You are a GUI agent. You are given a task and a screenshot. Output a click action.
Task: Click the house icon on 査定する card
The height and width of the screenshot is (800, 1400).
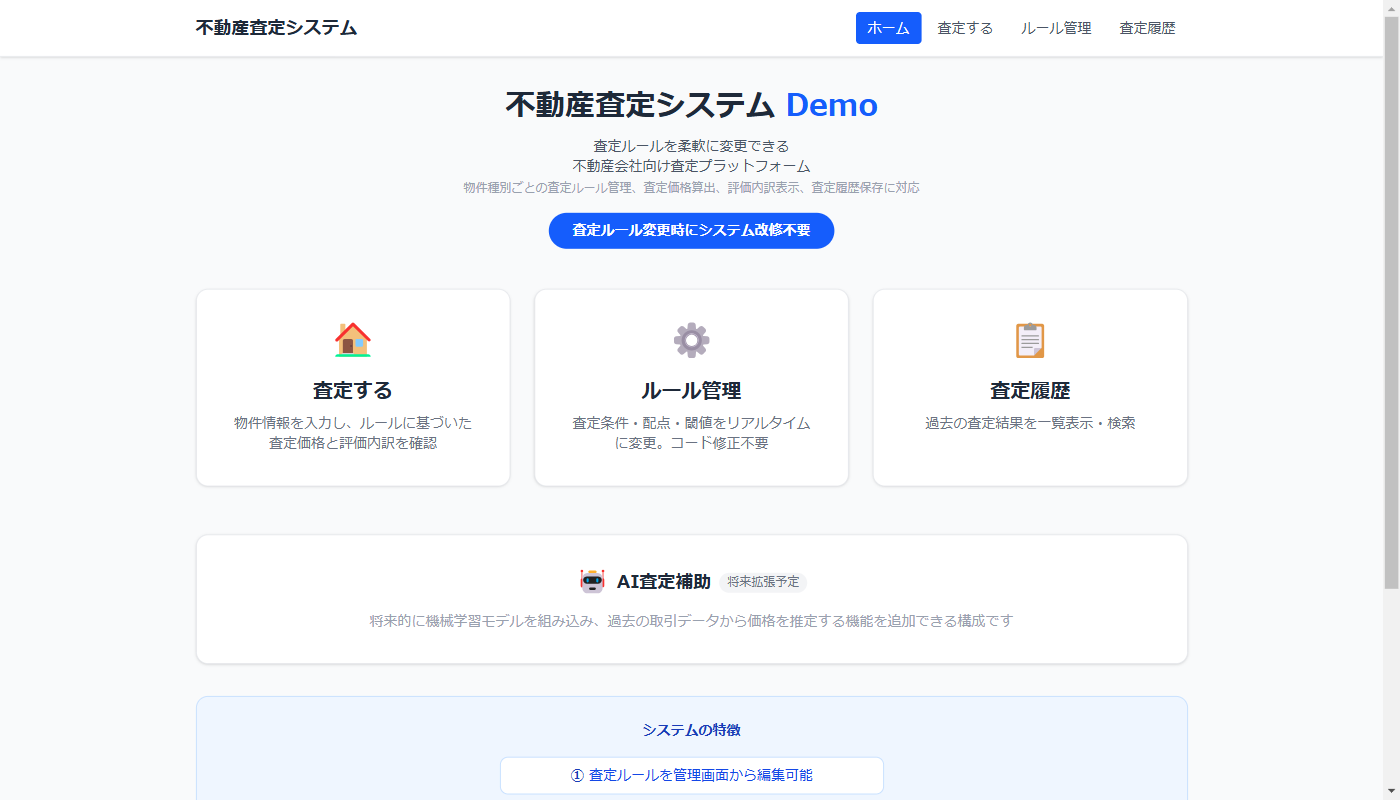(353, 340)
